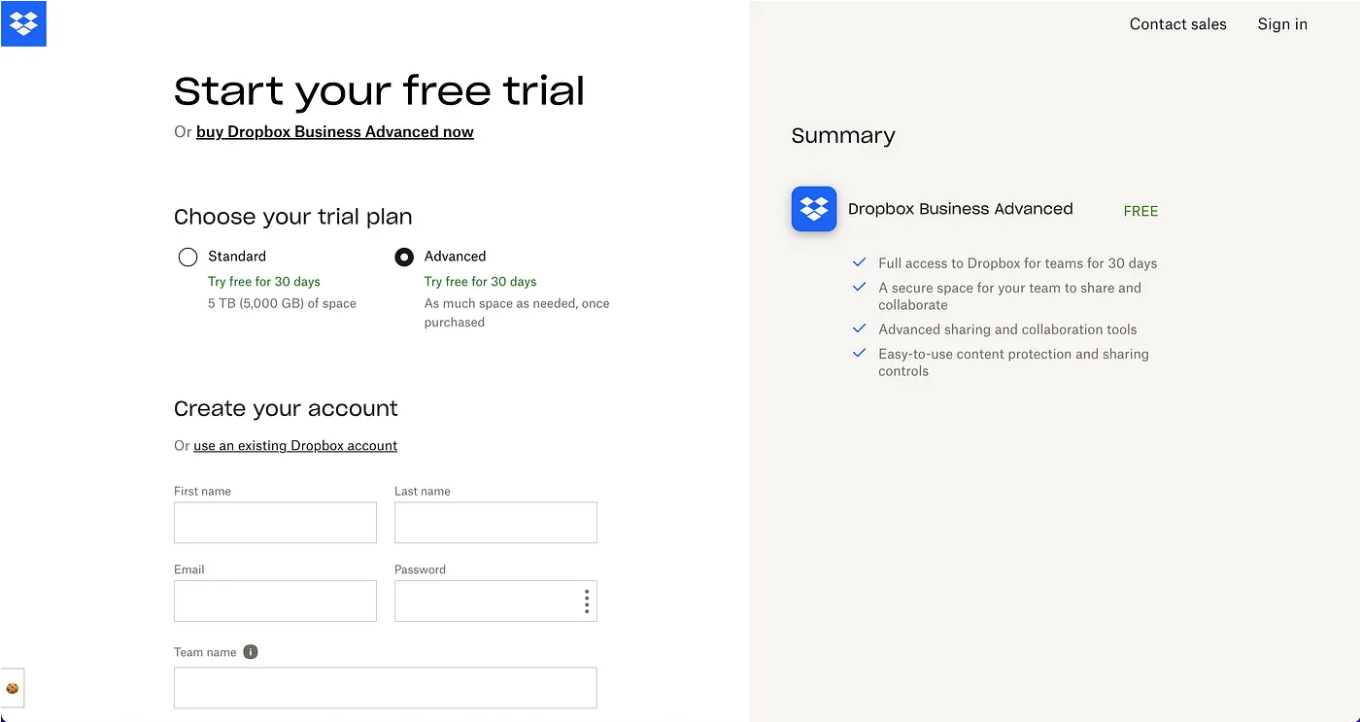Select the Standard trial plan radio button
This screenshot has width=1360, height=722.
pyautogui.click(x=188, y=257)
